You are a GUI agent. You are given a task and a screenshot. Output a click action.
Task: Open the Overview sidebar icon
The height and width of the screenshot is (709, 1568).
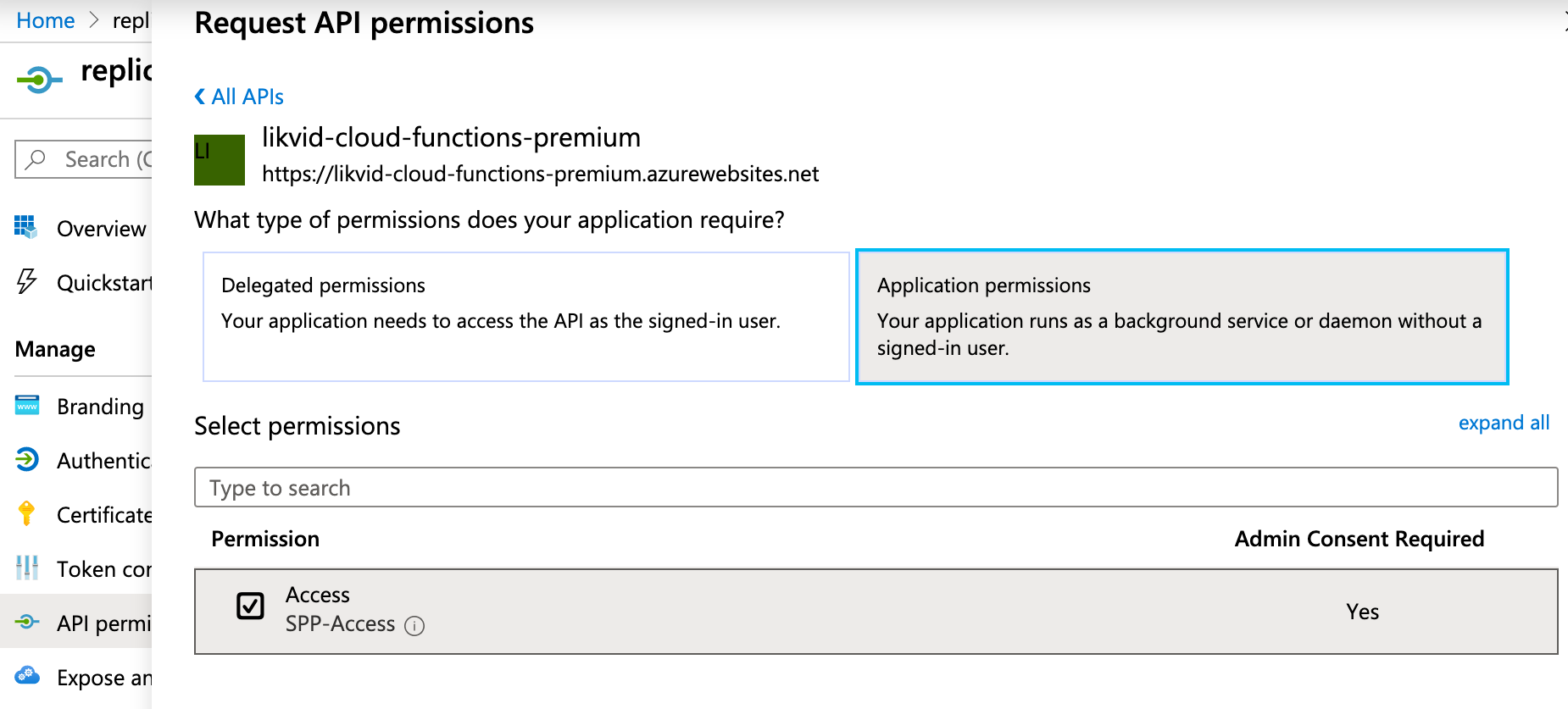pos(26,227)
